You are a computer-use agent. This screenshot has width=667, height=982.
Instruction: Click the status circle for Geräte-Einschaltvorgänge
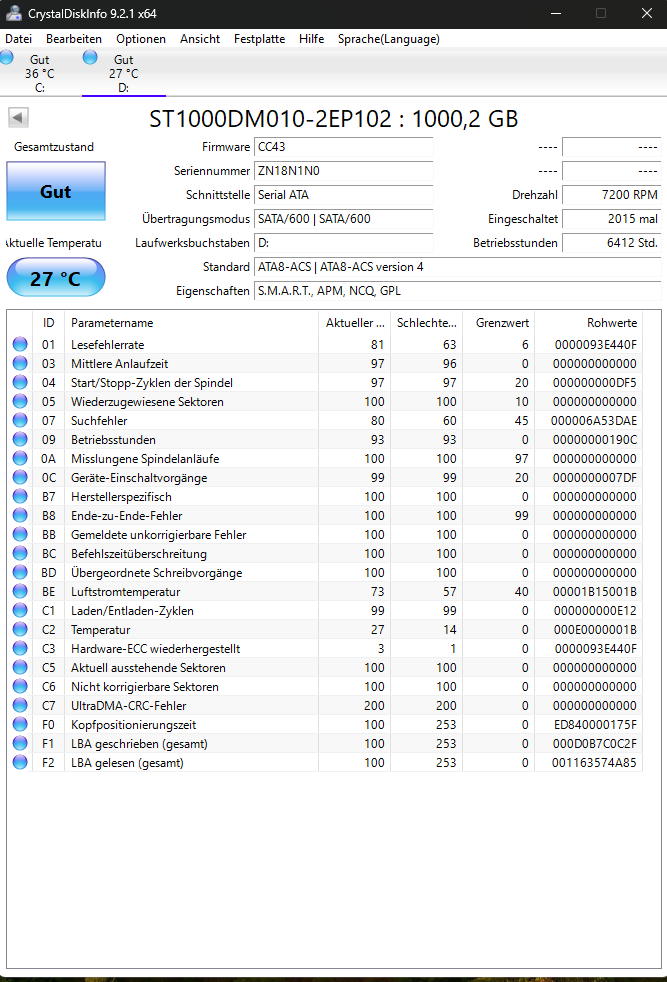[x=20, y=477]
